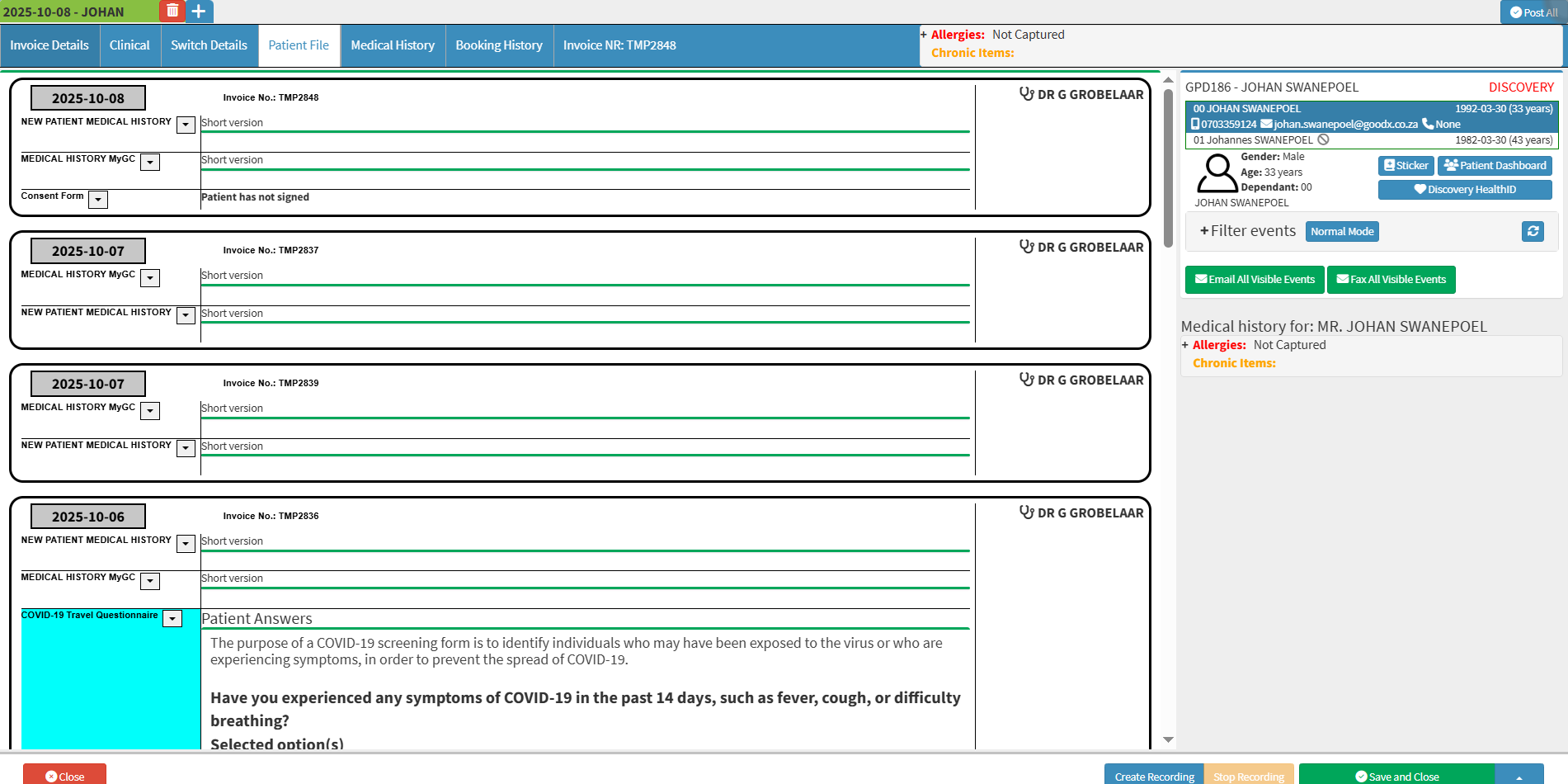Click the refresh events icon
The height and width of the screenshot is (784, 1568).
click(x=1532, y=231)
